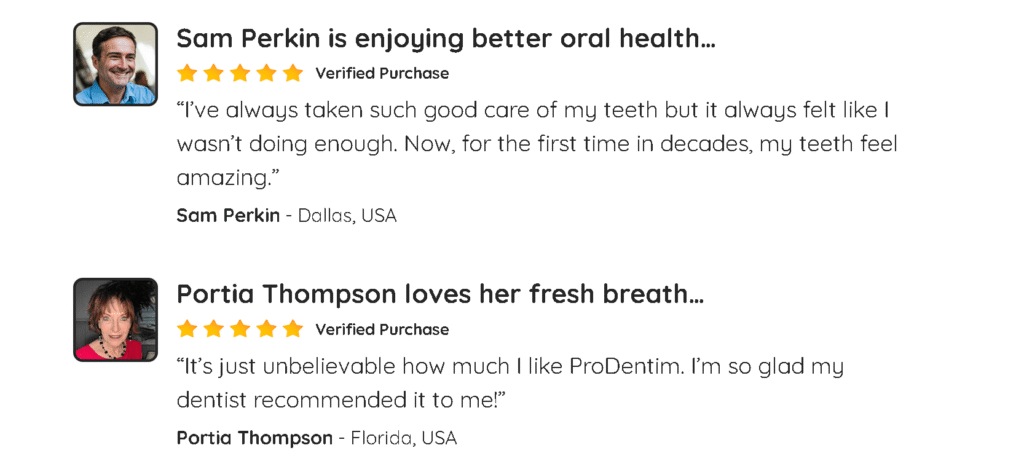Click Portia Thompson's profile photo

click(x=115, y=319)
